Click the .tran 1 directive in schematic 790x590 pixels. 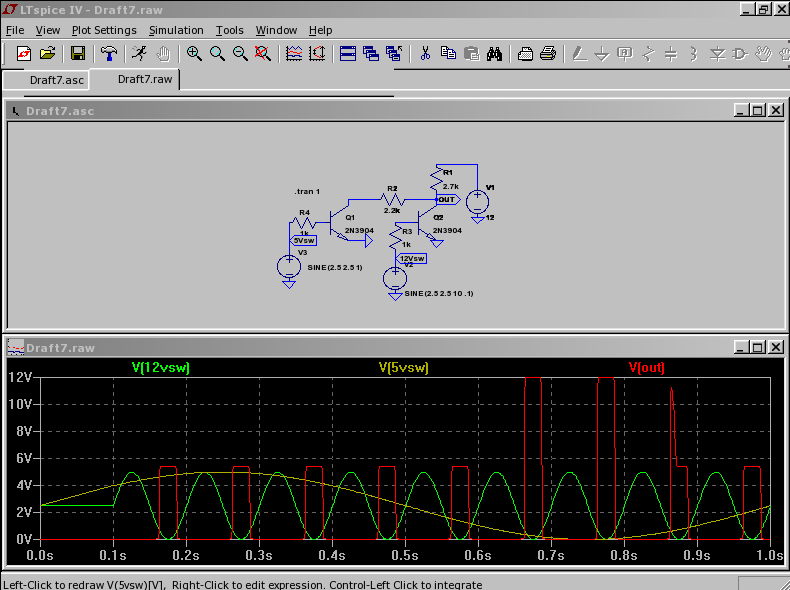(x=307, y=191)
